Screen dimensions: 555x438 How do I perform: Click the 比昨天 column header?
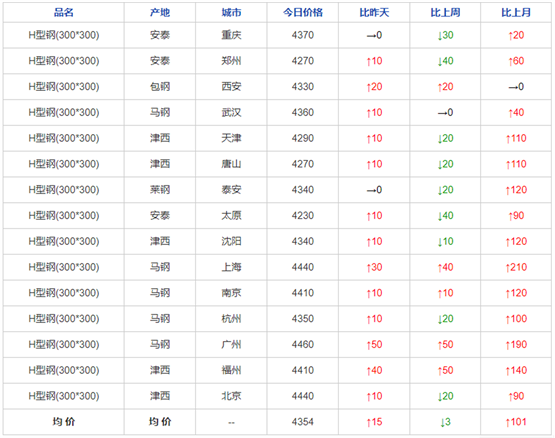click(x=374, y=13)
